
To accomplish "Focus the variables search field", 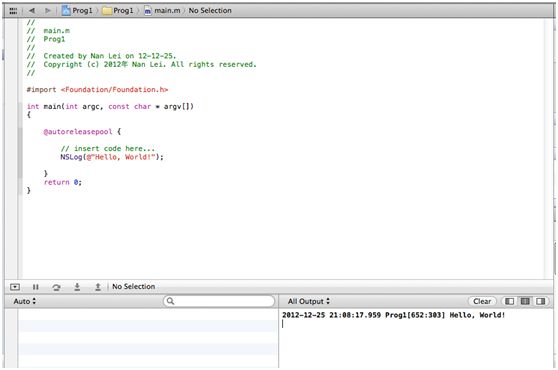I will [219, 301].
